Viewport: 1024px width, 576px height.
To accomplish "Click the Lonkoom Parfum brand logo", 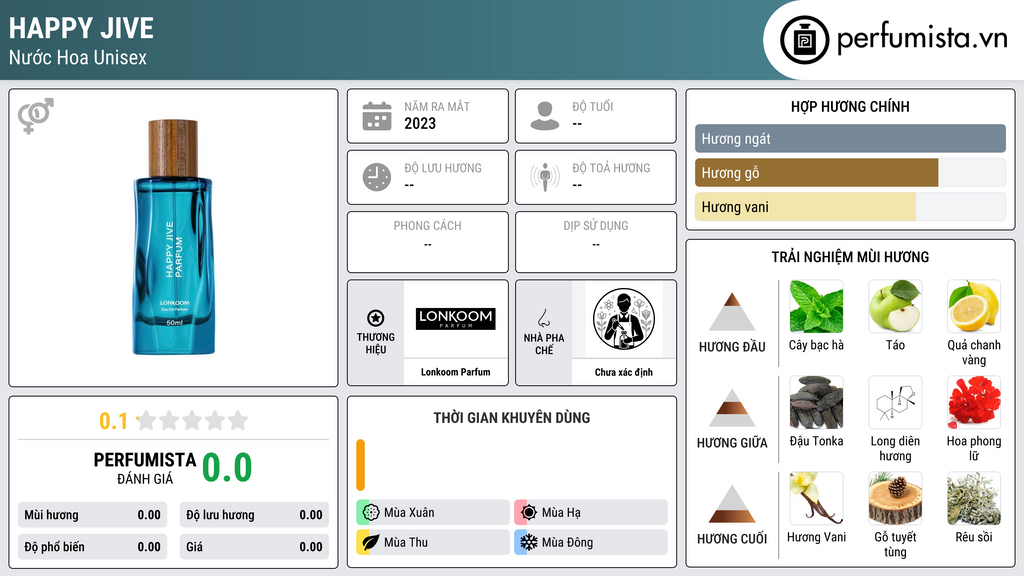I will [455, 319].
